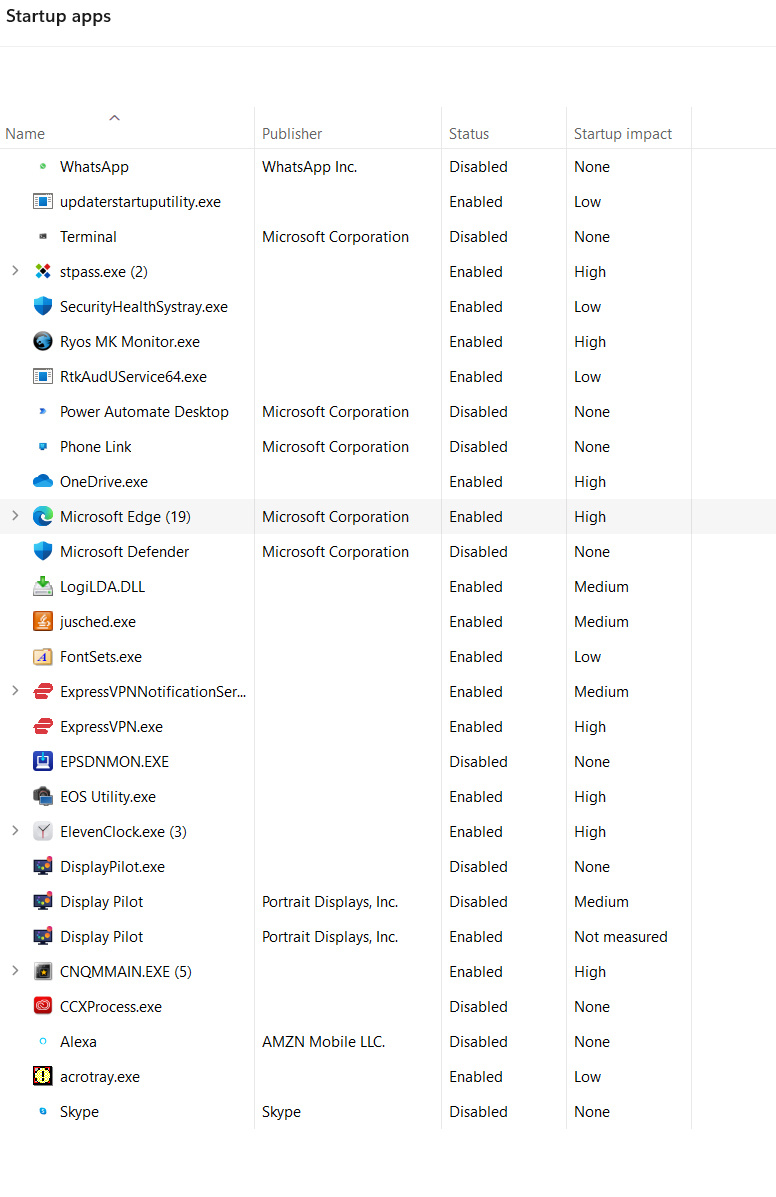Click the RtkAudUService64.exe icon

[43, 376]
